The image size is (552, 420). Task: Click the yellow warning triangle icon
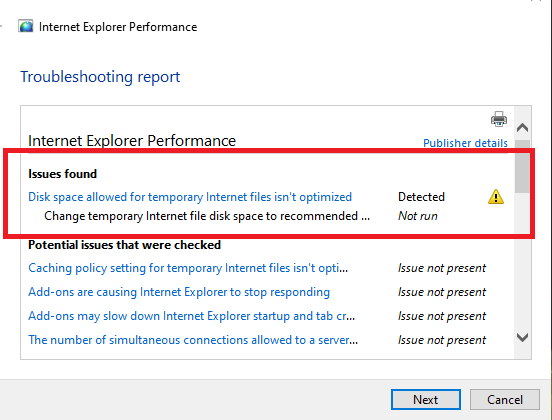click(x=496, y=197)
